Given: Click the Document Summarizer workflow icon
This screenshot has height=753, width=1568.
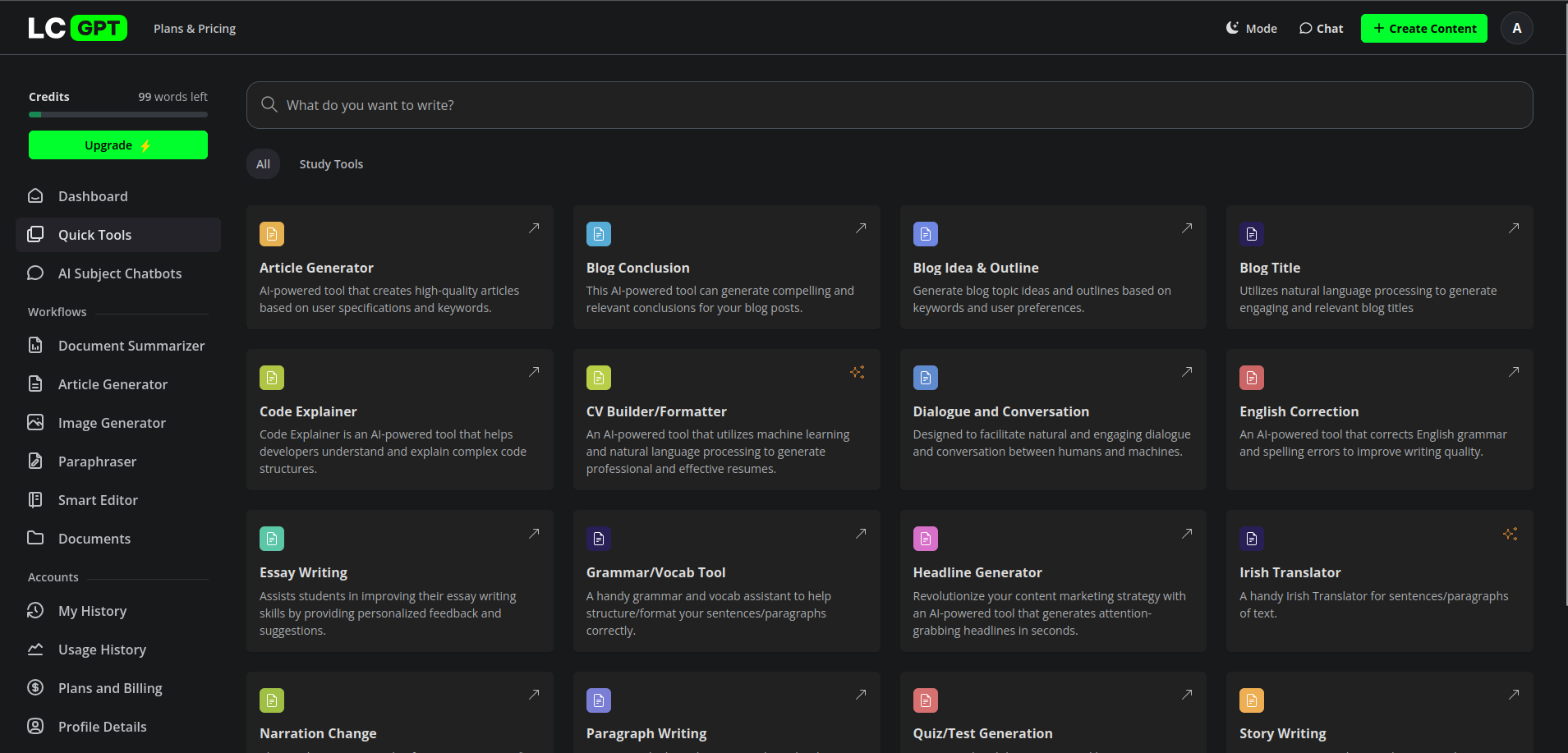Looking at the screenshot, I should pos(35,346).
